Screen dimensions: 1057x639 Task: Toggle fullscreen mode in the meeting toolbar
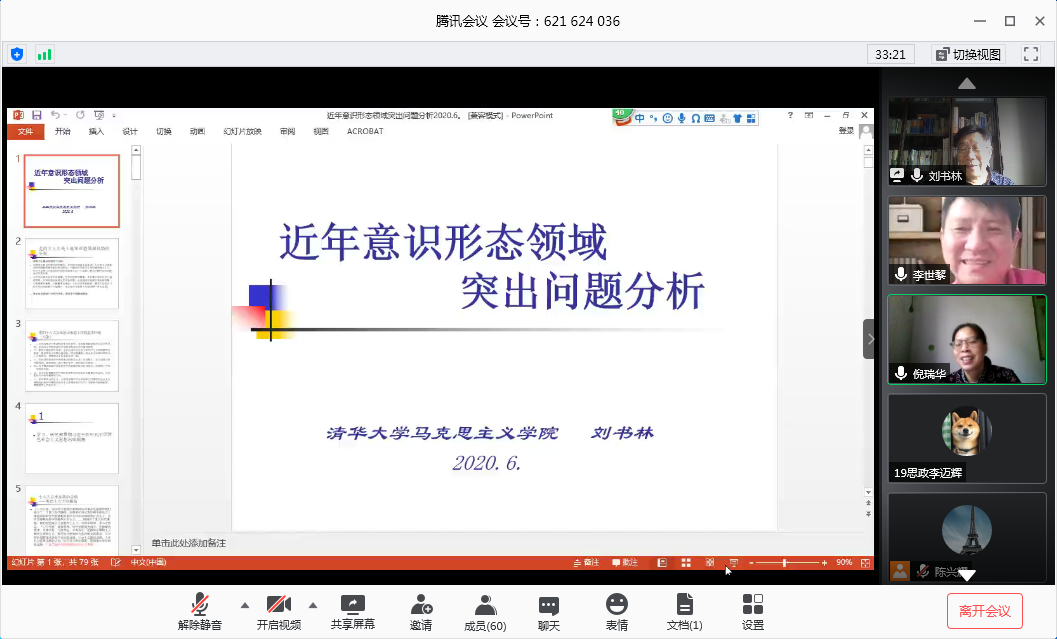pos(1030,54)
